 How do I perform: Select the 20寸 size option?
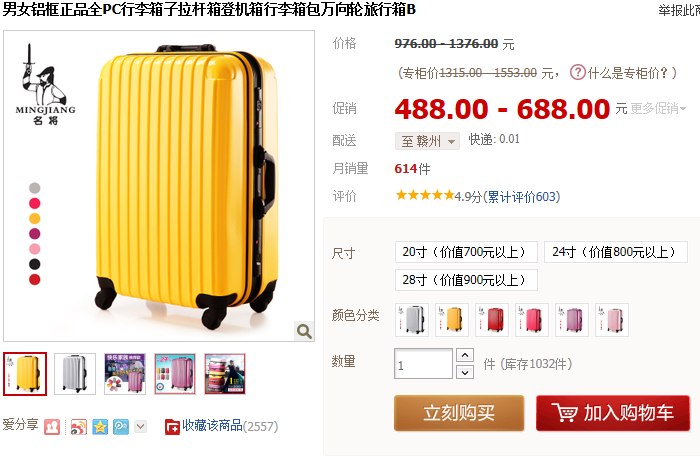click(x=466, y=252)
